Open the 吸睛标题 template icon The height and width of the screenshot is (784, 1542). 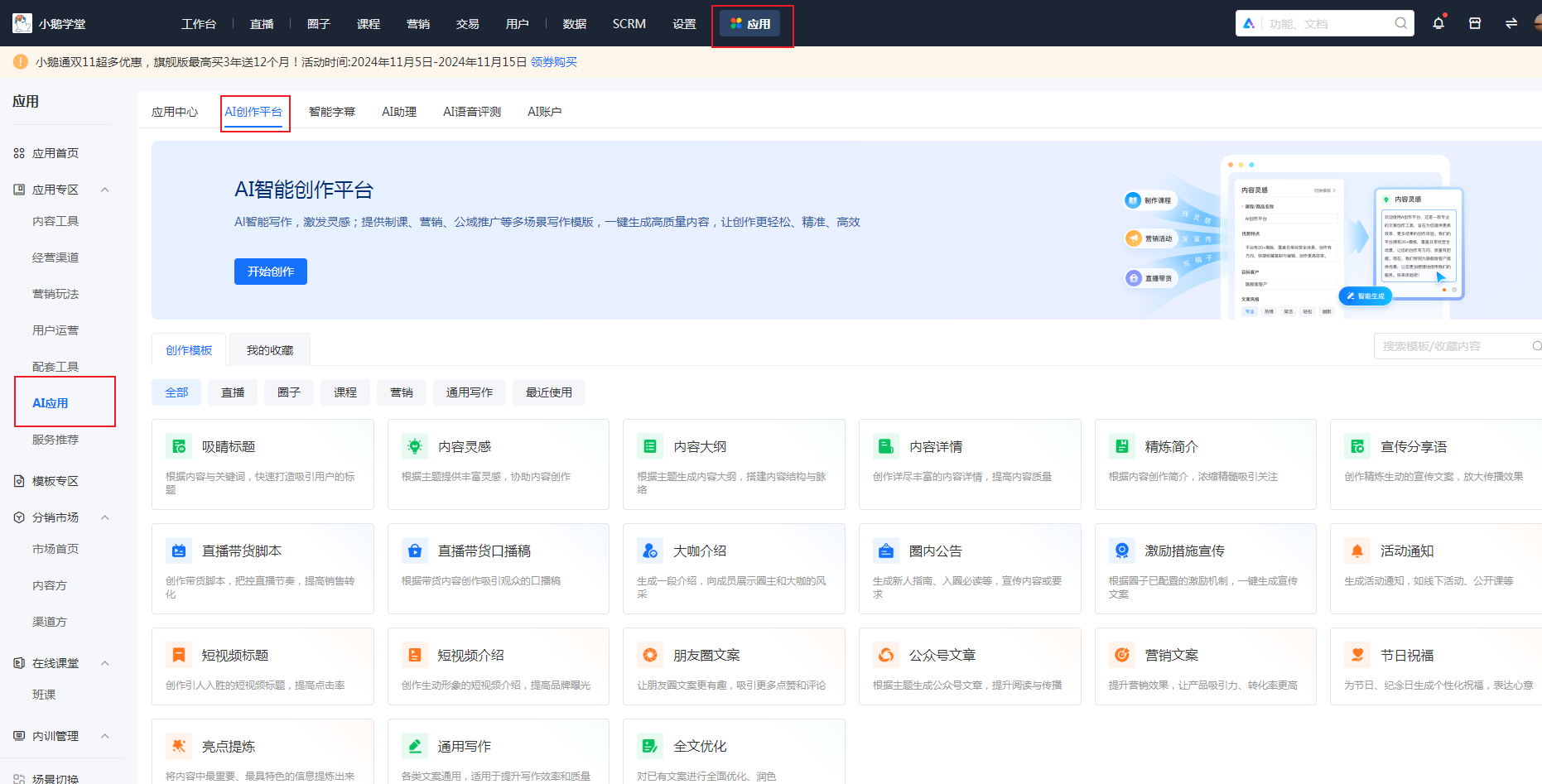coord(179,445)
